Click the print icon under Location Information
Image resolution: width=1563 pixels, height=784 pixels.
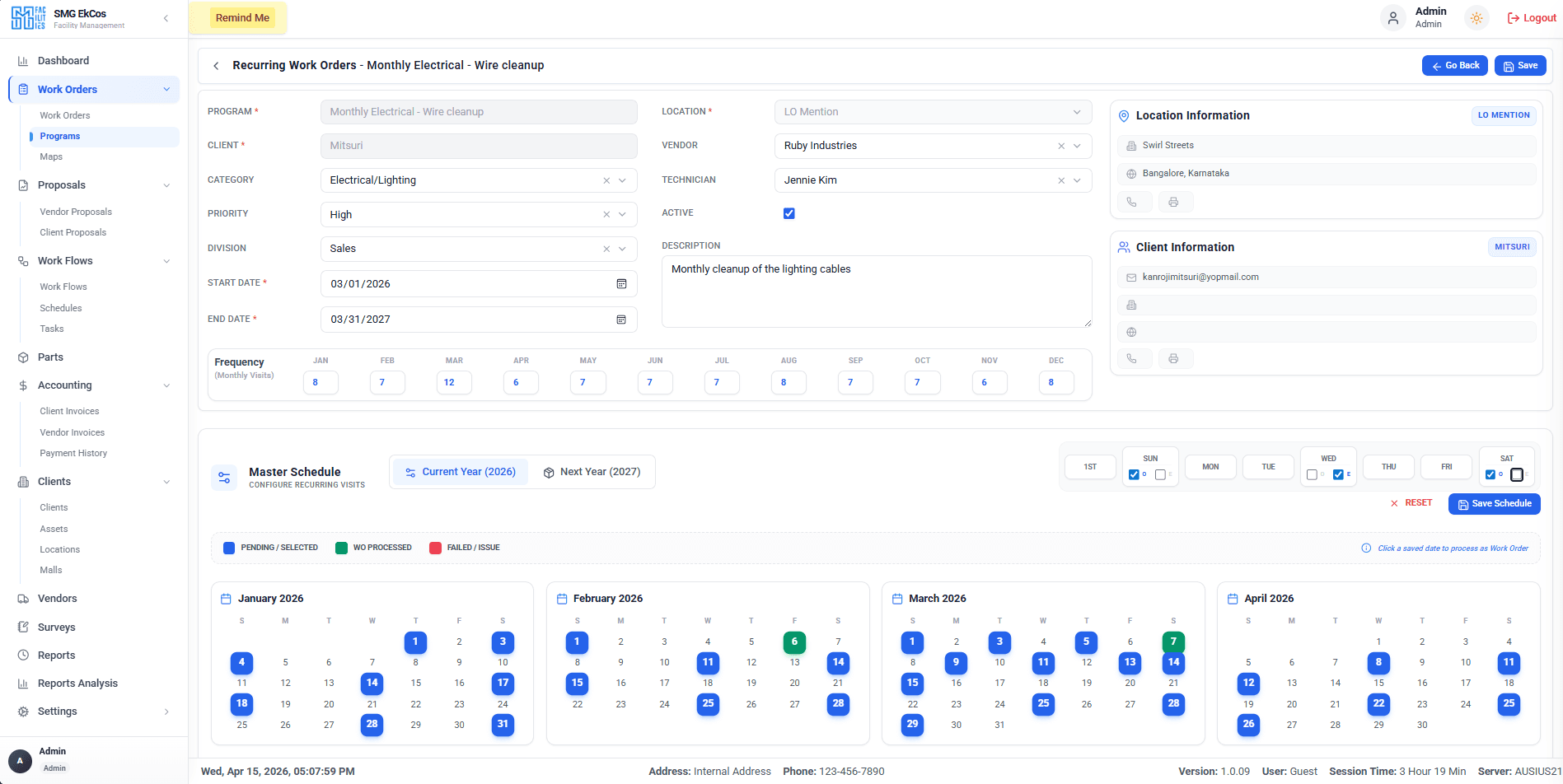(x=1175, y=201)
